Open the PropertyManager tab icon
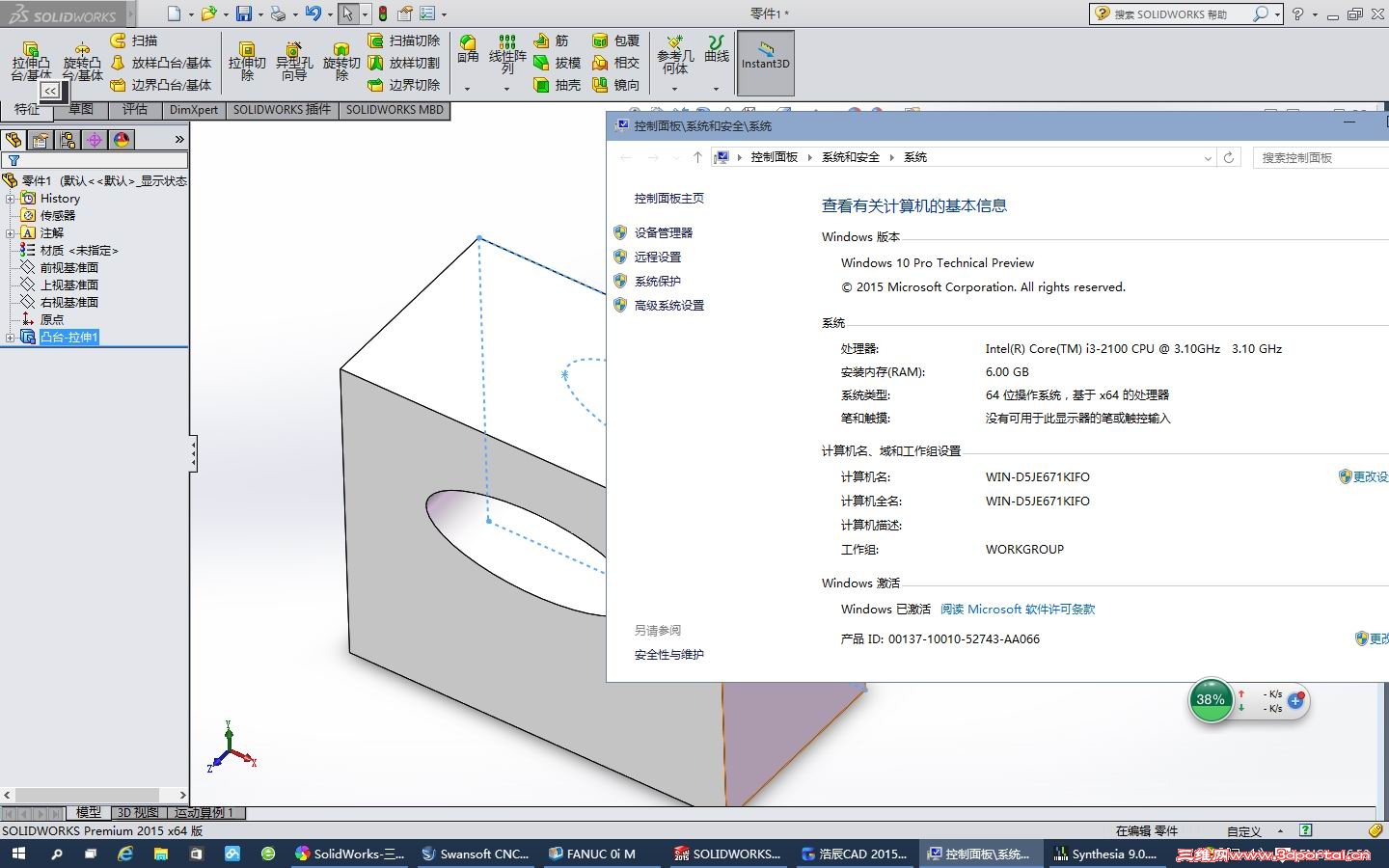The width and height of the screenshot is (1389, 868). (x=41, y=140)
